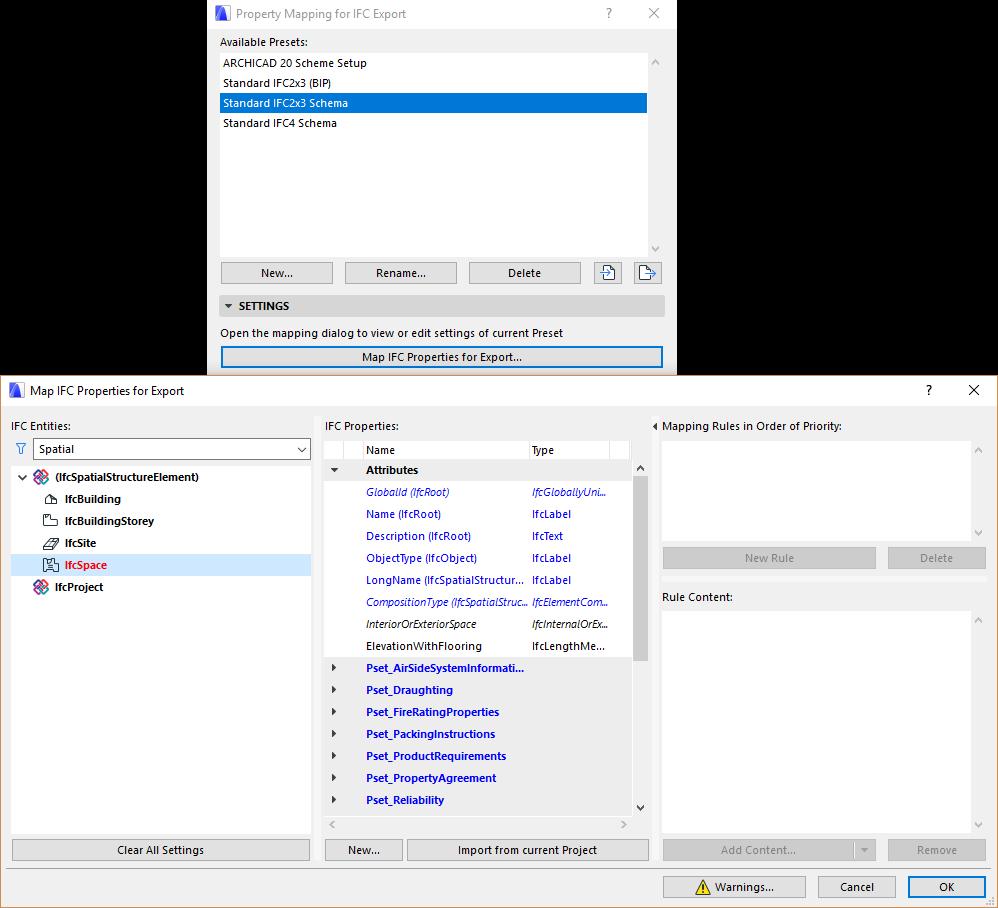Collapse the Attributes property group
This screenshot has width=998, height=908.
click(334, 470)
